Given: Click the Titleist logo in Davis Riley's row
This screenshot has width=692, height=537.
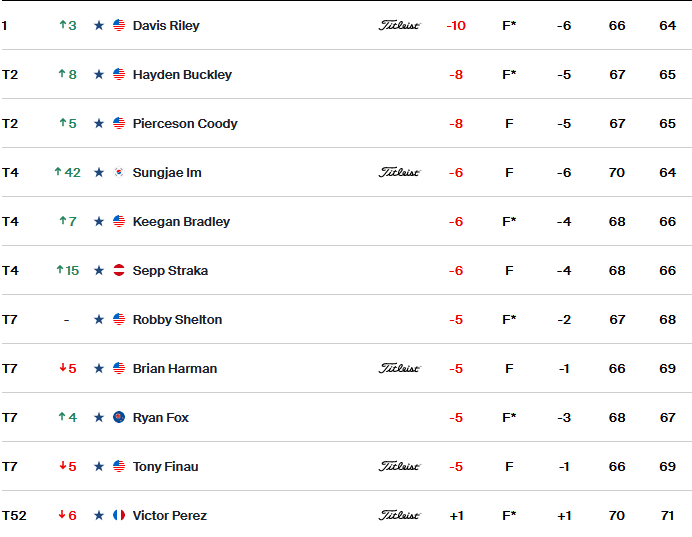Looking at the screenshot, I should [399, 26].
